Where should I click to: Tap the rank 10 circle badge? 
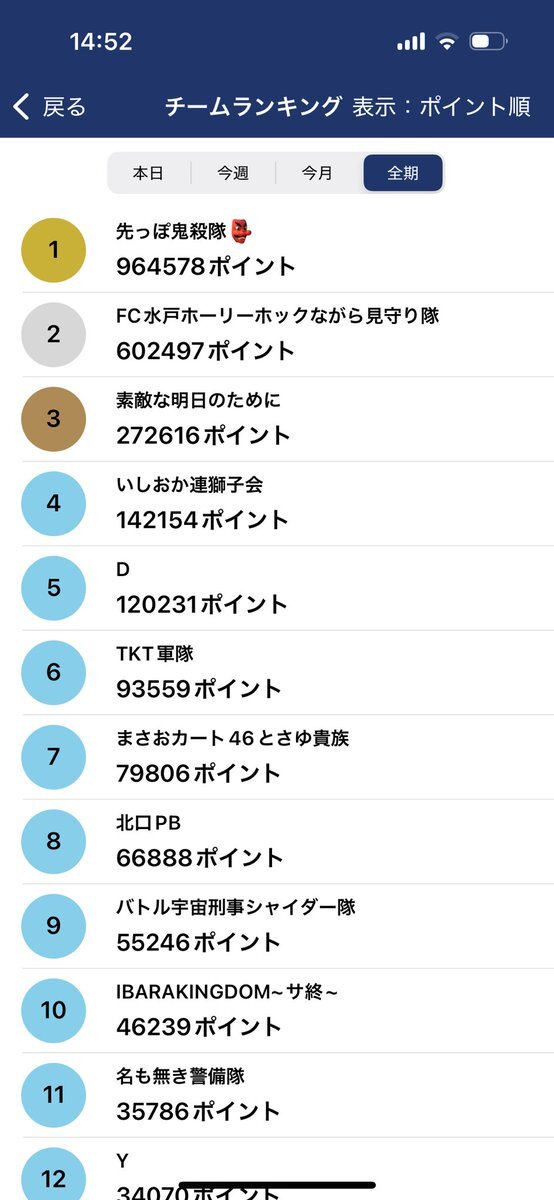pos(54,1010)
